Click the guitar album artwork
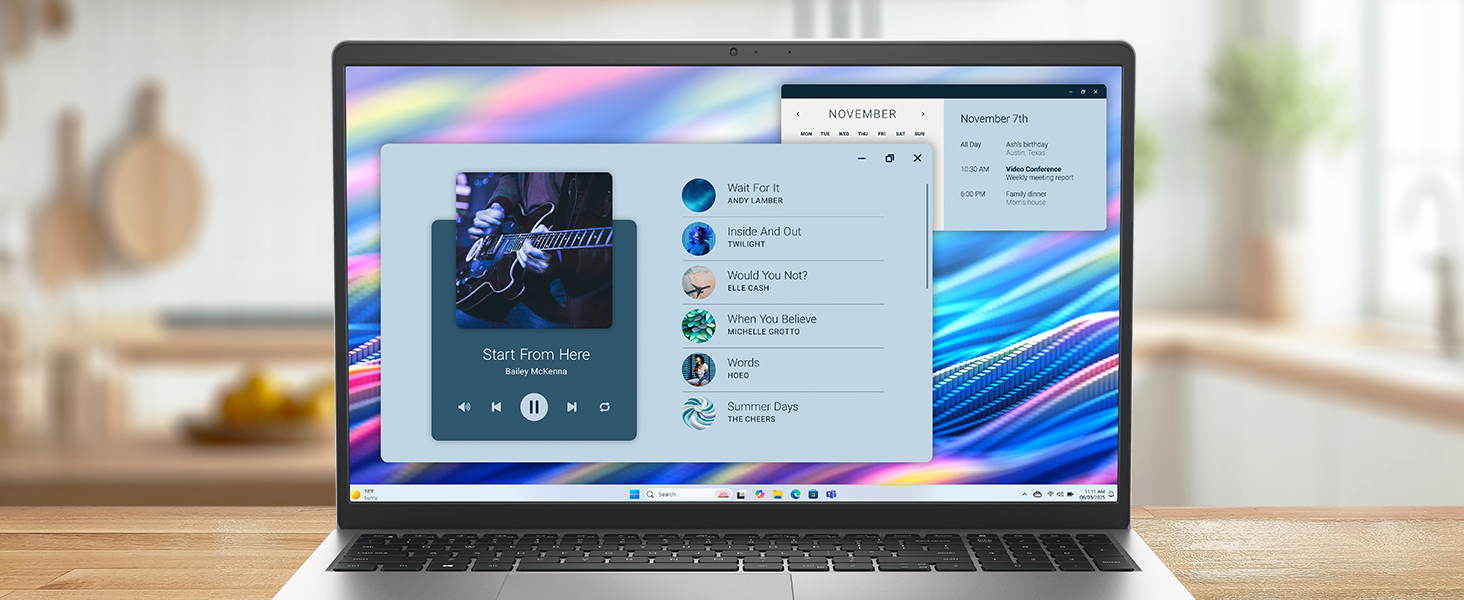1464x600 pixels. pos(534,250)
